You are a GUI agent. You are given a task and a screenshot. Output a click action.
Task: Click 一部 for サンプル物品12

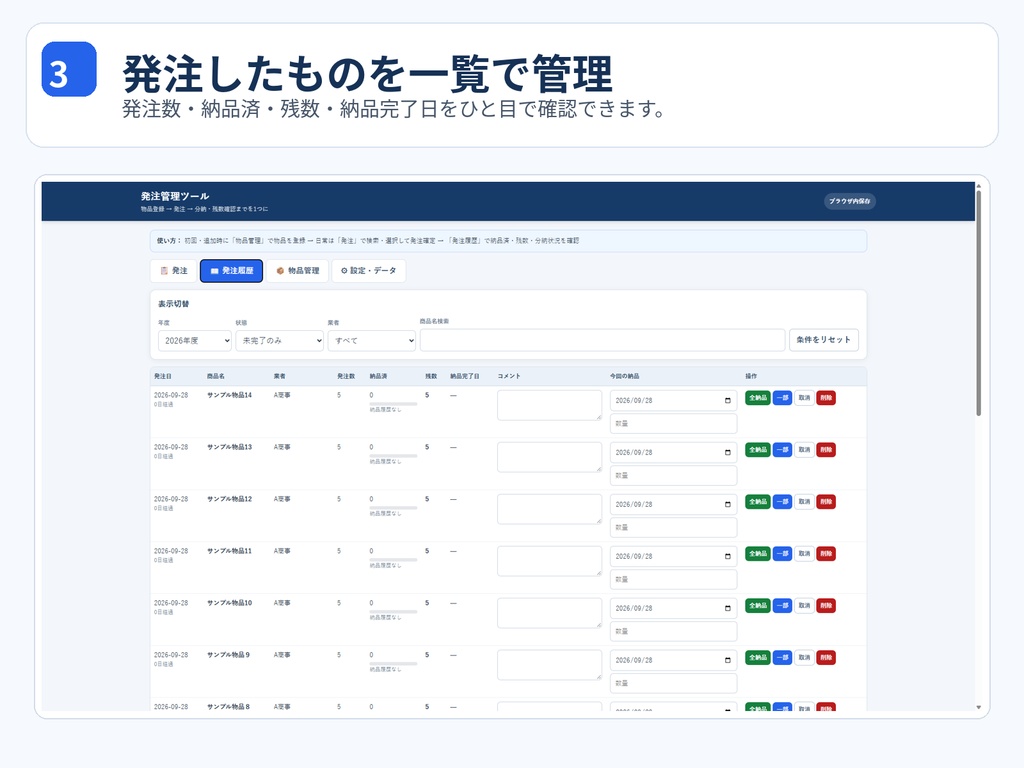coord(782,502)
